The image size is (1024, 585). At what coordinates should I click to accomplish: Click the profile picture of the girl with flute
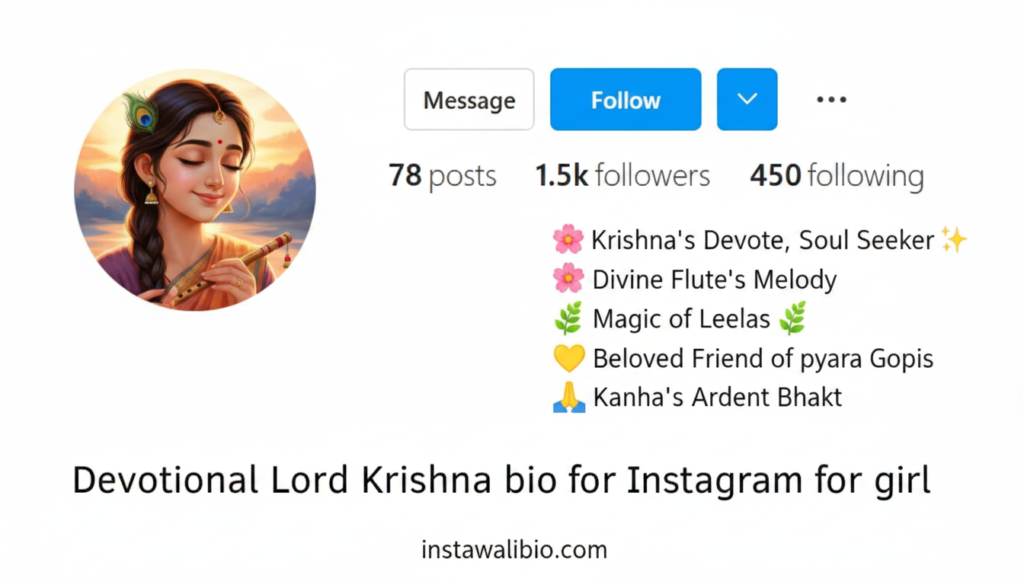point(199,190)
